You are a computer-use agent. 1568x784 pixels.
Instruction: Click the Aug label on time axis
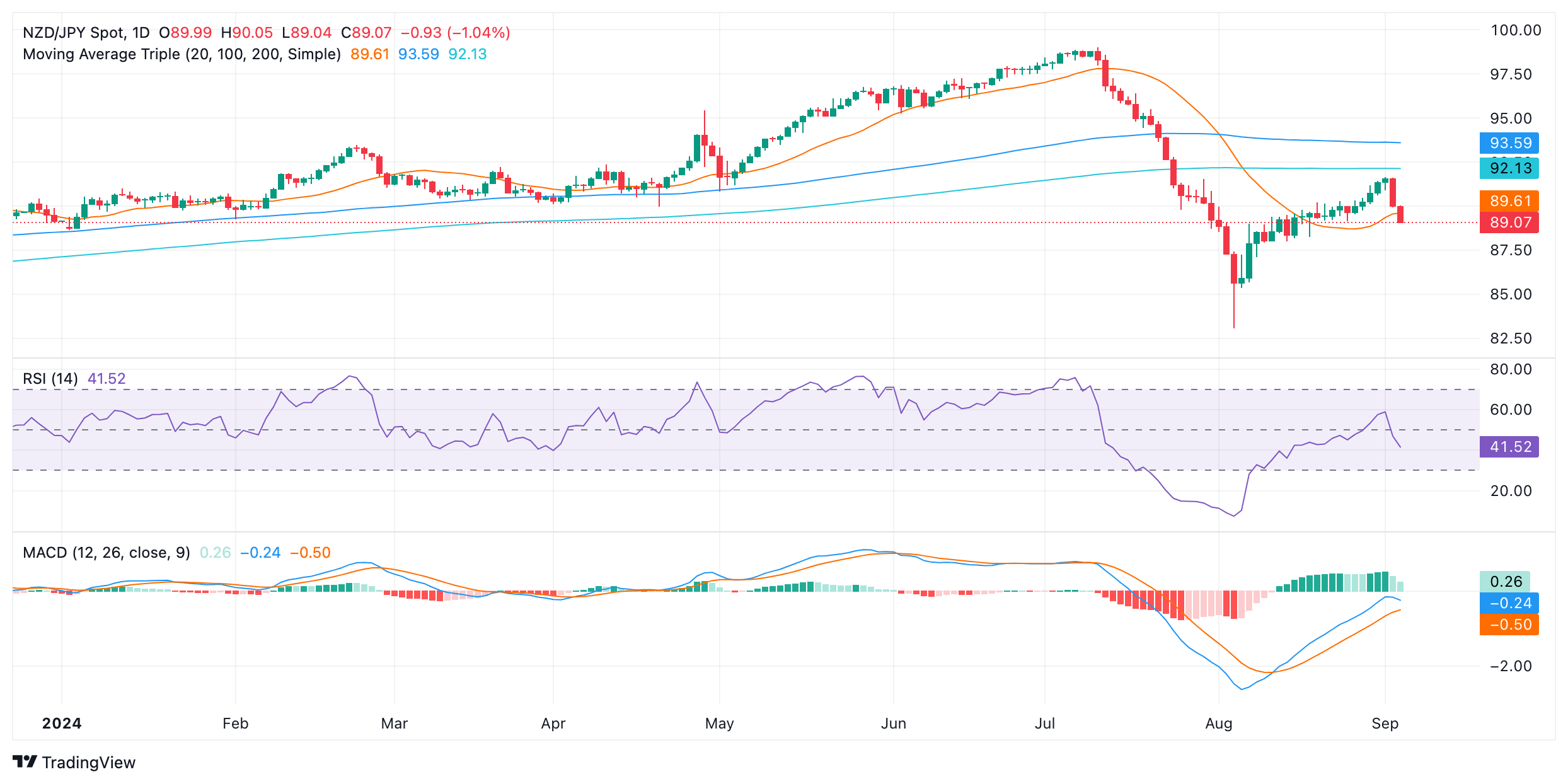click(x=1218, y=723)
